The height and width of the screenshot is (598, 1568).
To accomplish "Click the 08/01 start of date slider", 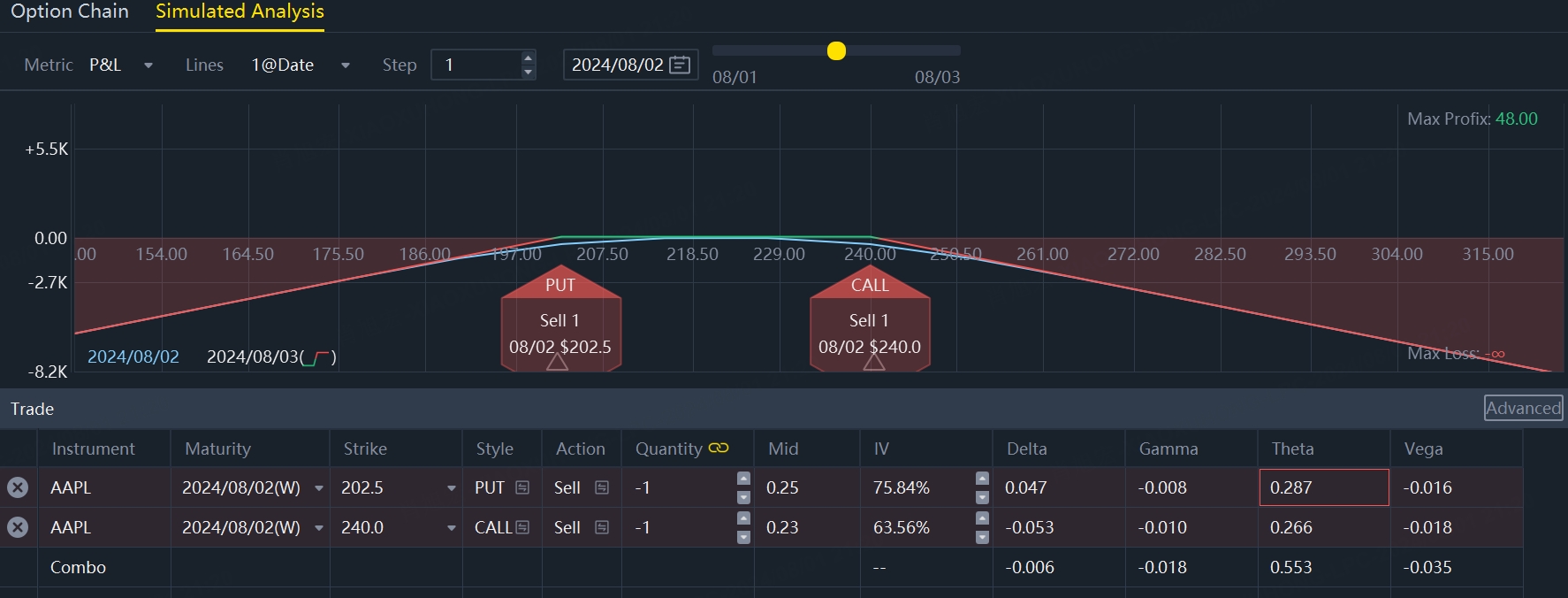I will click(x=735, y=77).
